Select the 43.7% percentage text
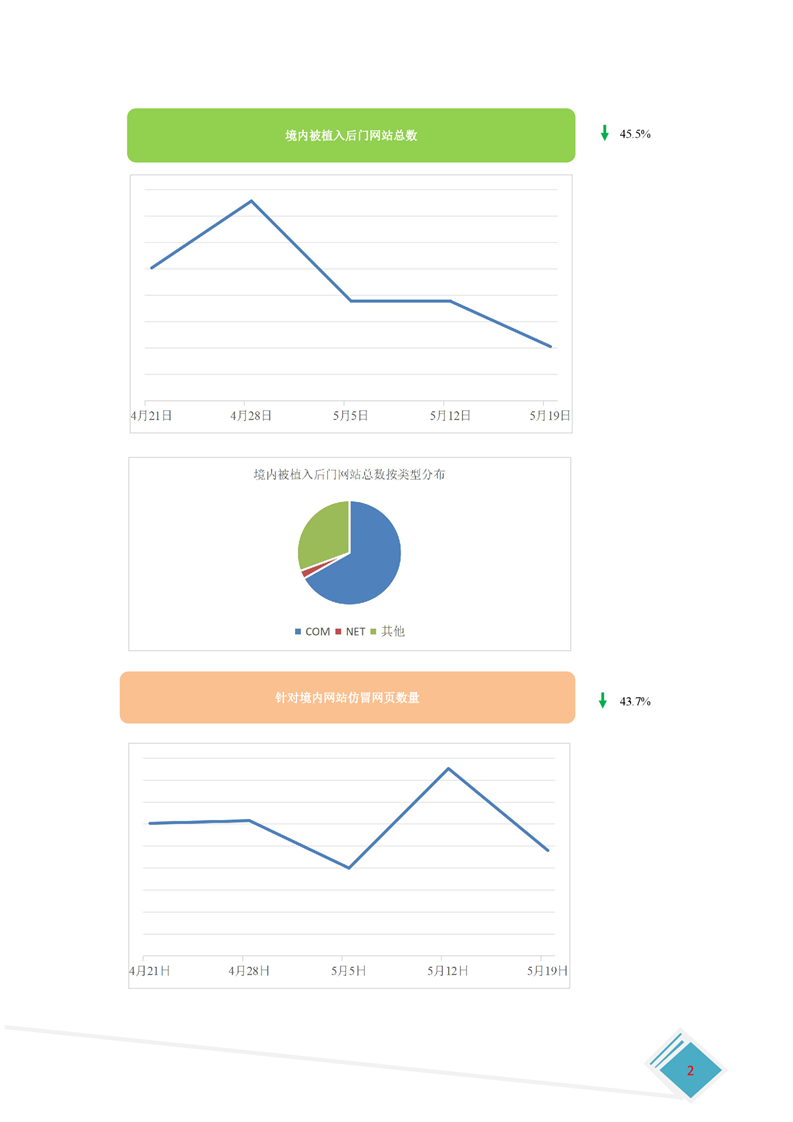 point(635,701)
